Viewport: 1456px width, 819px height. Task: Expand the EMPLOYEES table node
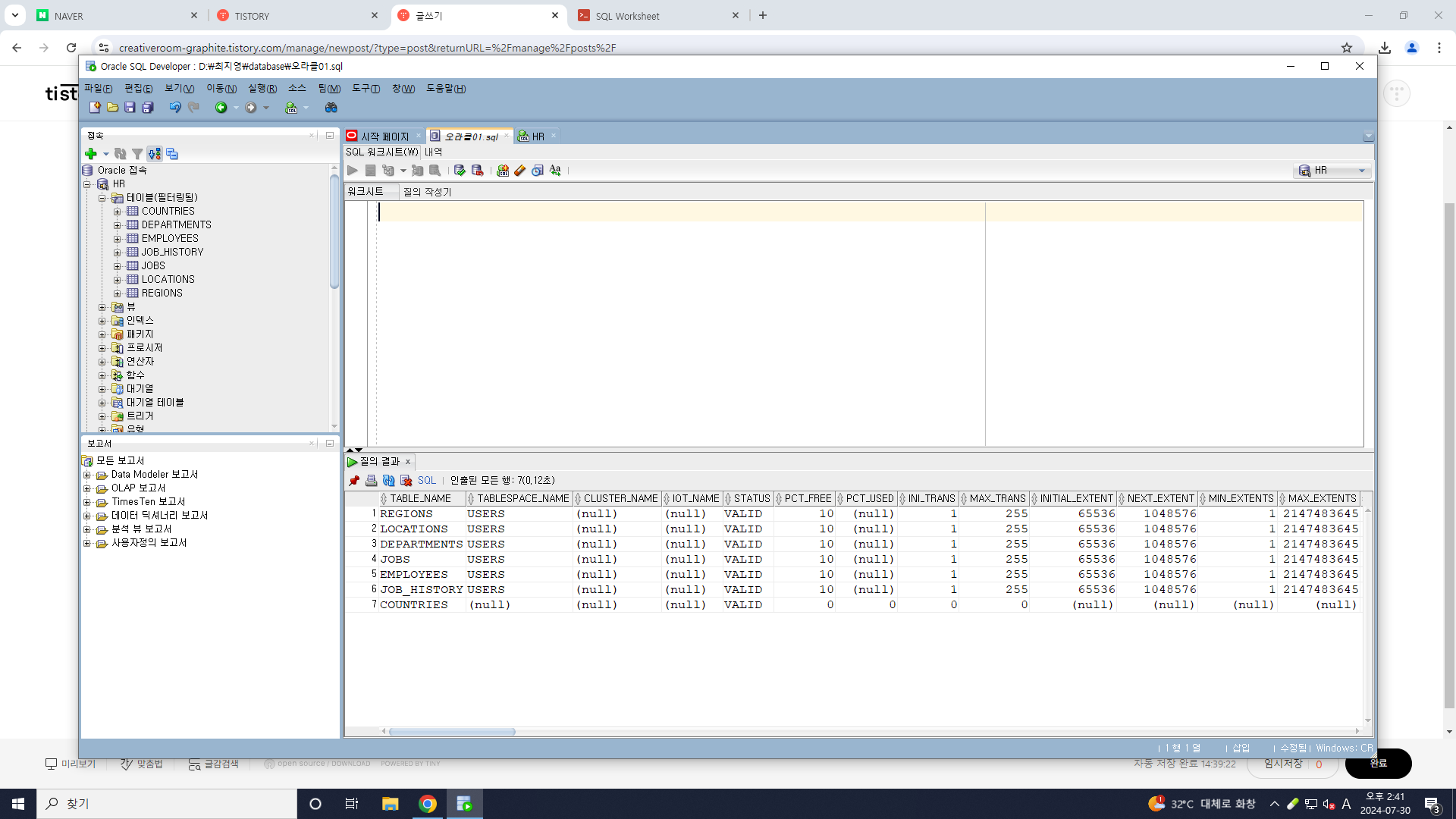coord(118,239)
